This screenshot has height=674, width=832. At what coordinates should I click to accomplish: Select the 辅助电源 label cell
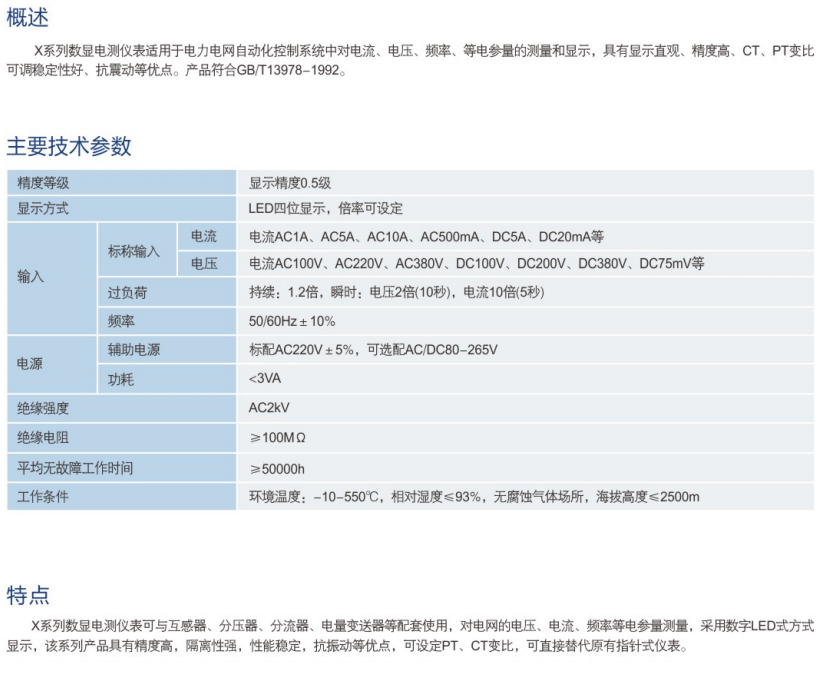[133, 350]
